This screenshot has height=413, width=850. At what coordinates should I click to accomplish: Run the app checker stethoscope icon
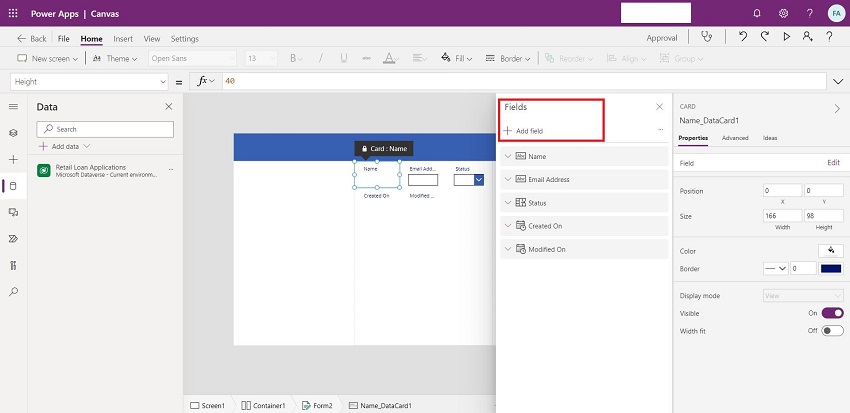(706, 37)
